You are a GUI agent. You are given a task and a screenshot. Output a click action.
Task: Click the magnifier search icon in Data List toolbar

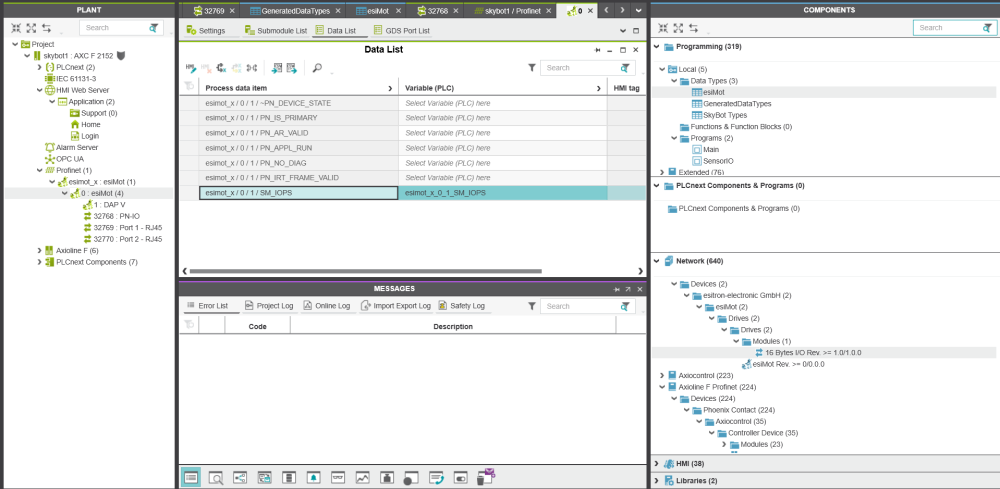coord(317,68)
